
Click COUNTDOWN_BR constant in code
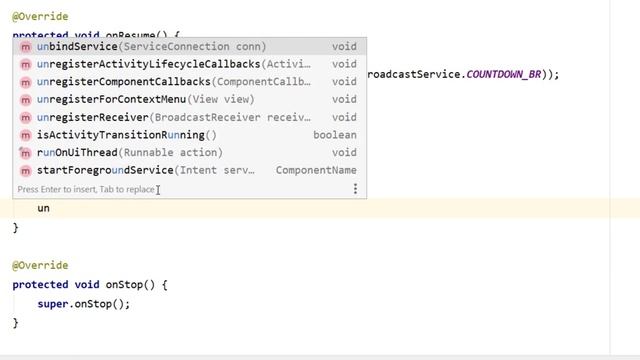tap(504, 74)
